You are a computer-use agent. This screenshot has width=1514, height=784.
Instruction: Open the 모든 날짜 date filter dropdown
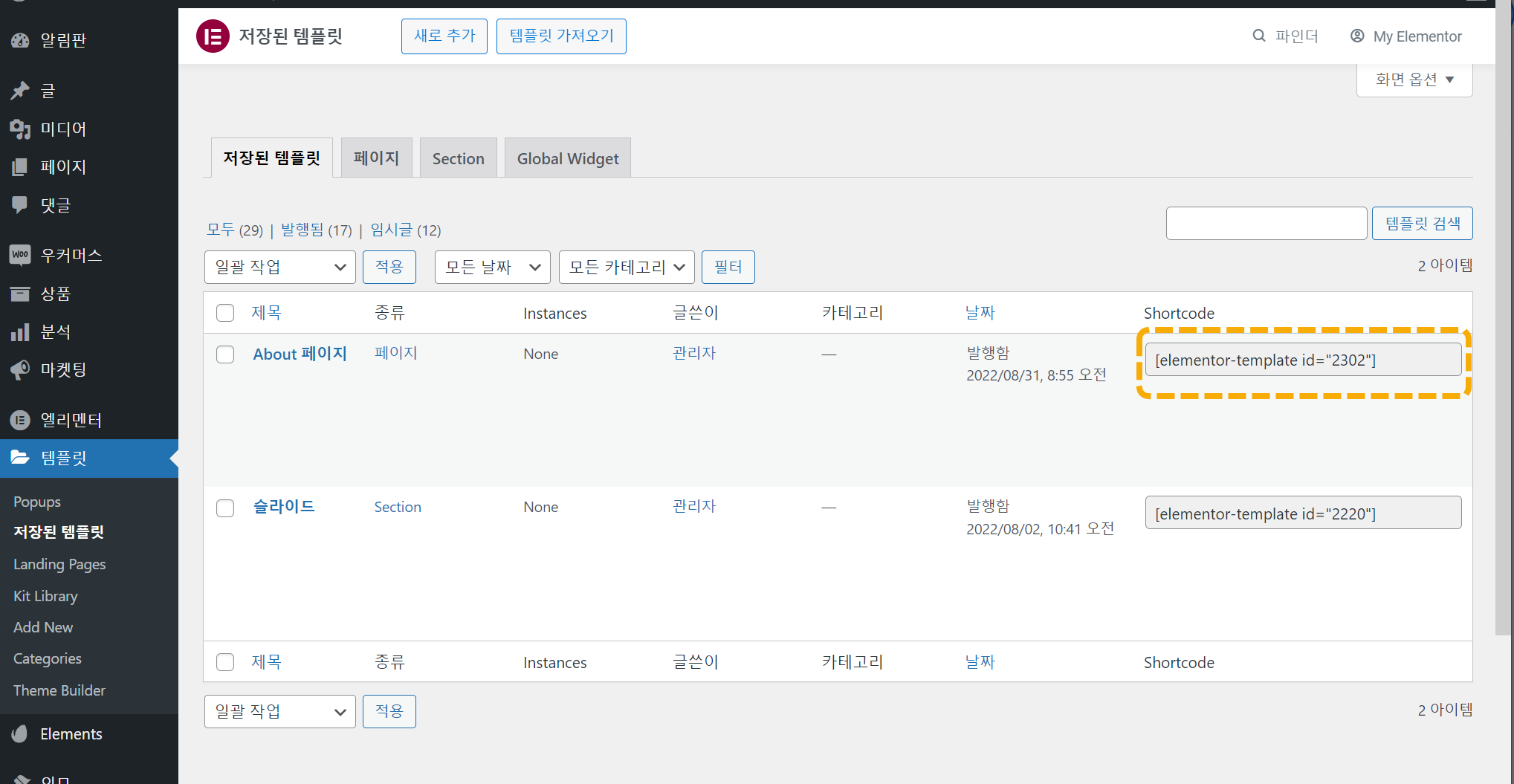pos(492,267)
